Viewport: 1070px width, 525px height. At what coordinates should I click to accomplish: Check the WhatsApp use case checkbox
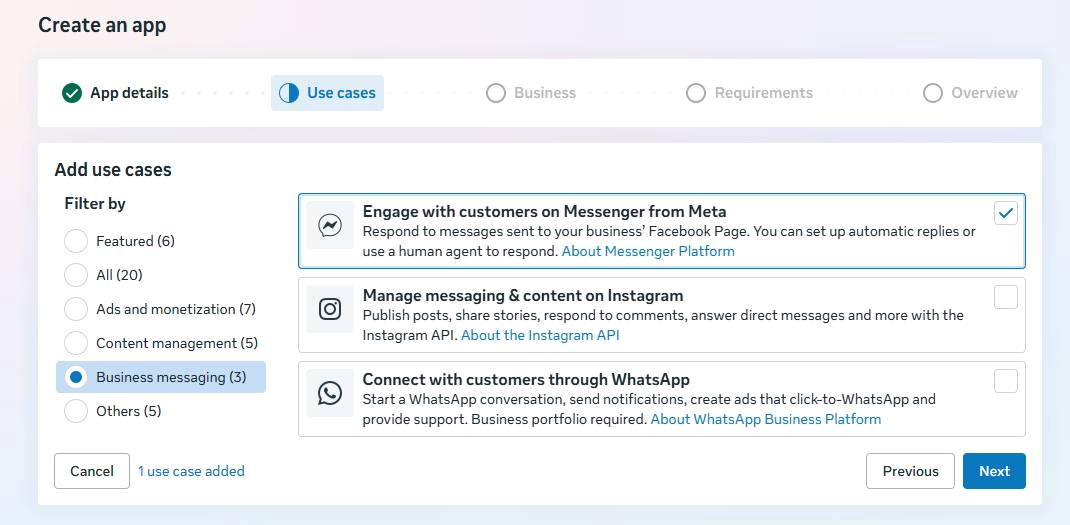(x=1005, y=381)
